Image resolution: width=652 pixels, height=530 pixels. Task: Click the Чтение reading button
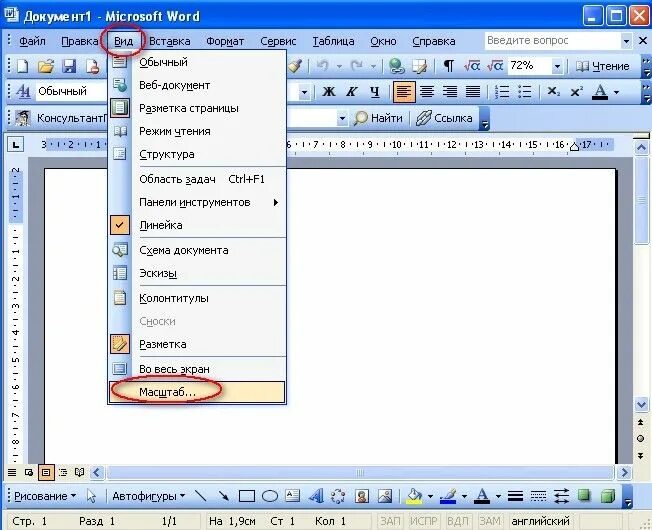tap(603, 66)
